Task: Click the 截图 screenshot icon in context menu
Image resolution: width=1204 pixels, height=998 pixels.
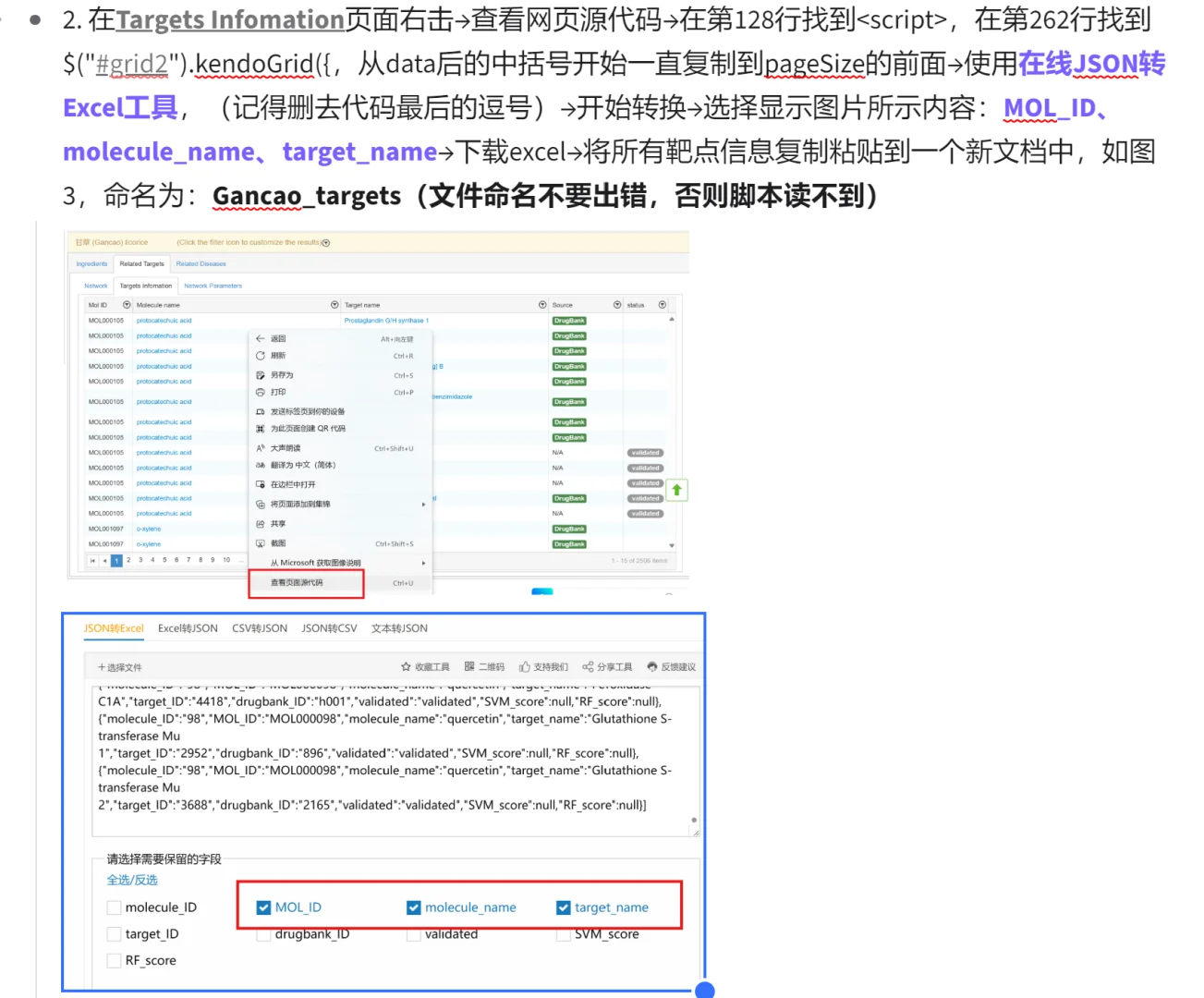Action: pos(261,542)
